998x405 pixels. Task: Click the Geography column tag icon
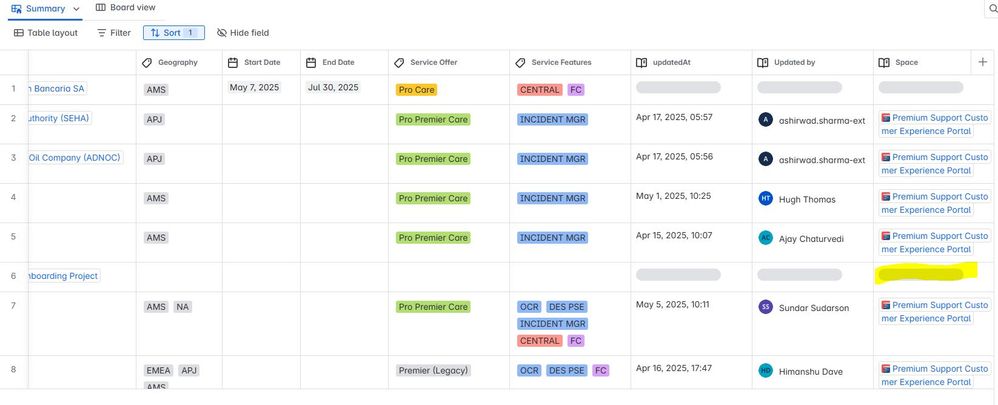[x=147, y=62]
